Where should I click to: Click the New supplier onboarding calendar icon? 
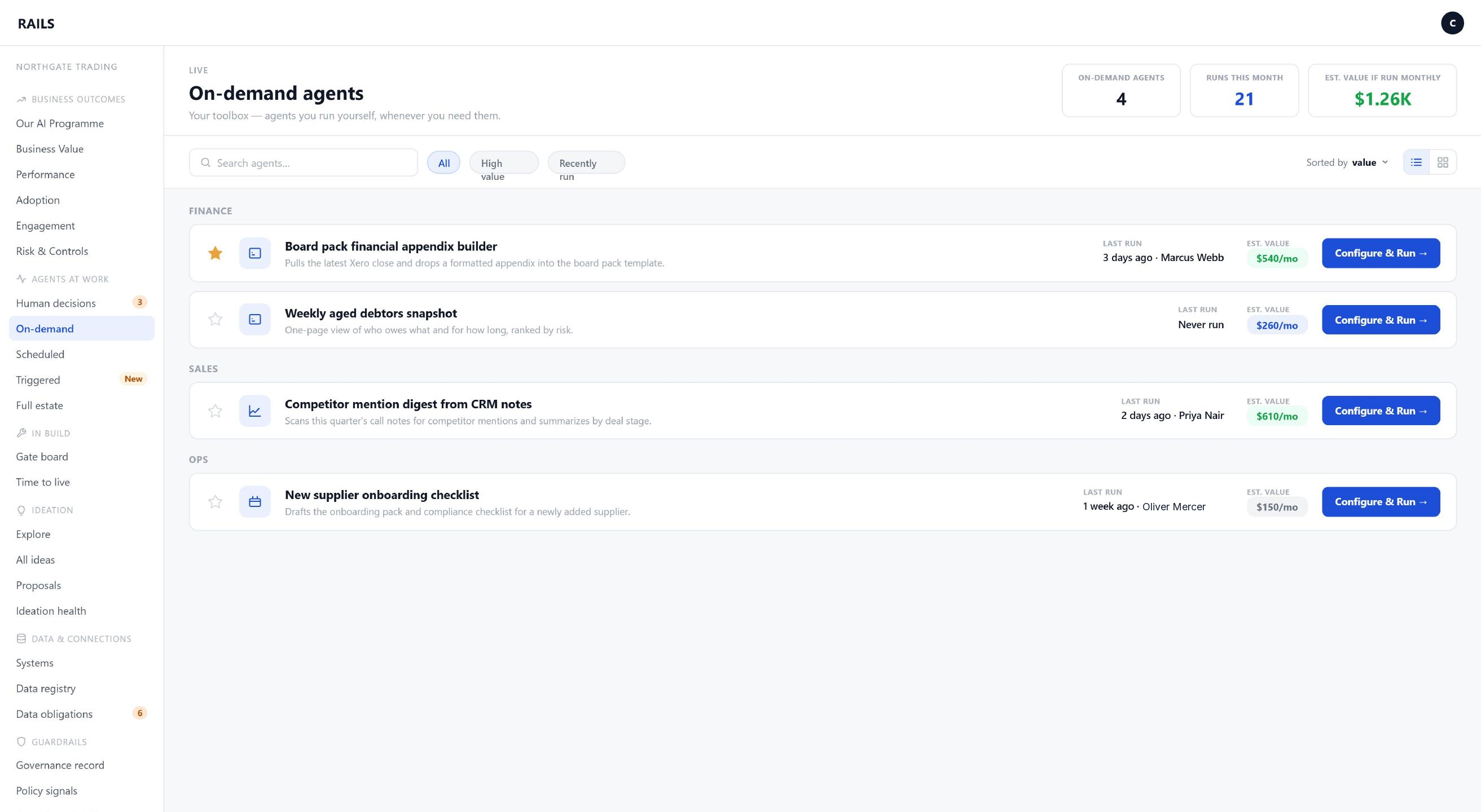point(254,502)
